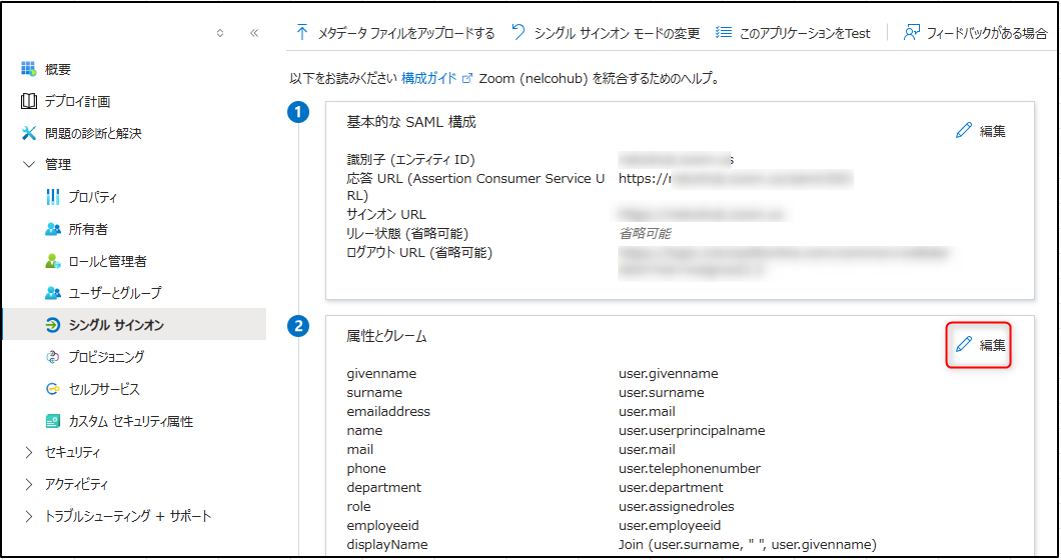This screenshot has width=1061, height=560.
Task: Expand トラブルシューティング + サポート section
Action: click(28, 517)
